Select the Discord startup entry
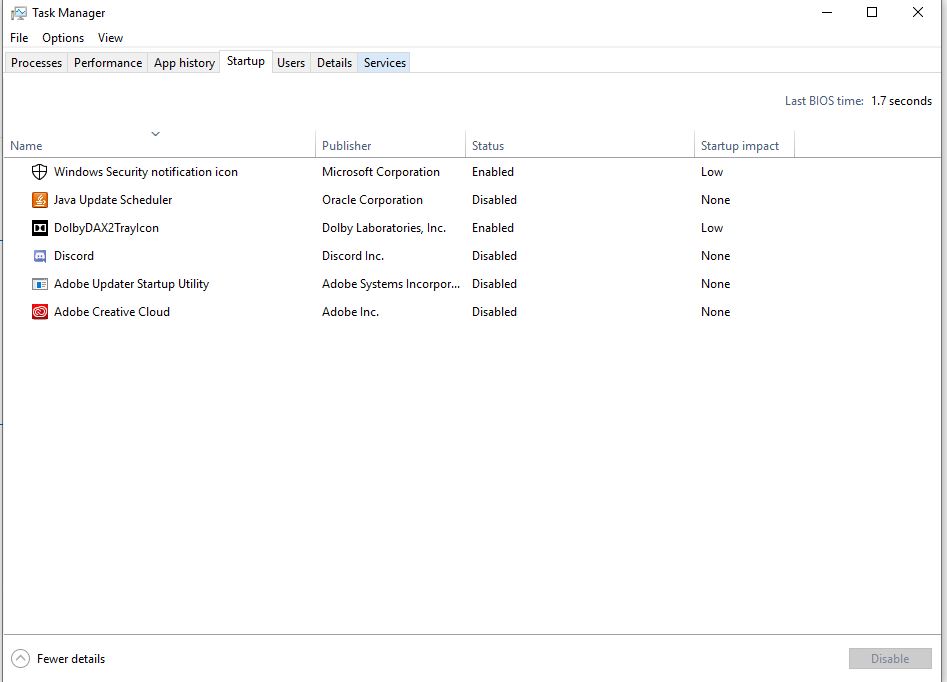The image size is (947, 682). tap(472, 256)
